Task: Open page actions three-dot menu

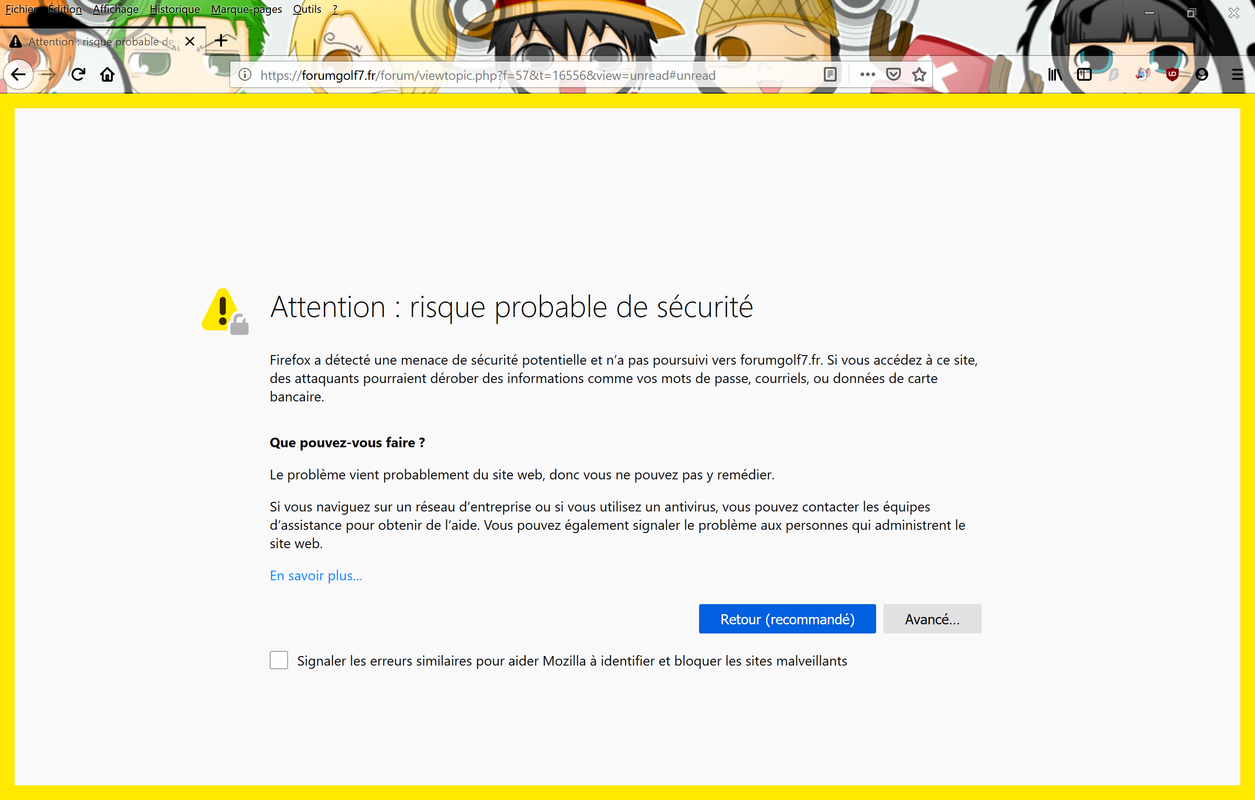Action: pos(867,75)
